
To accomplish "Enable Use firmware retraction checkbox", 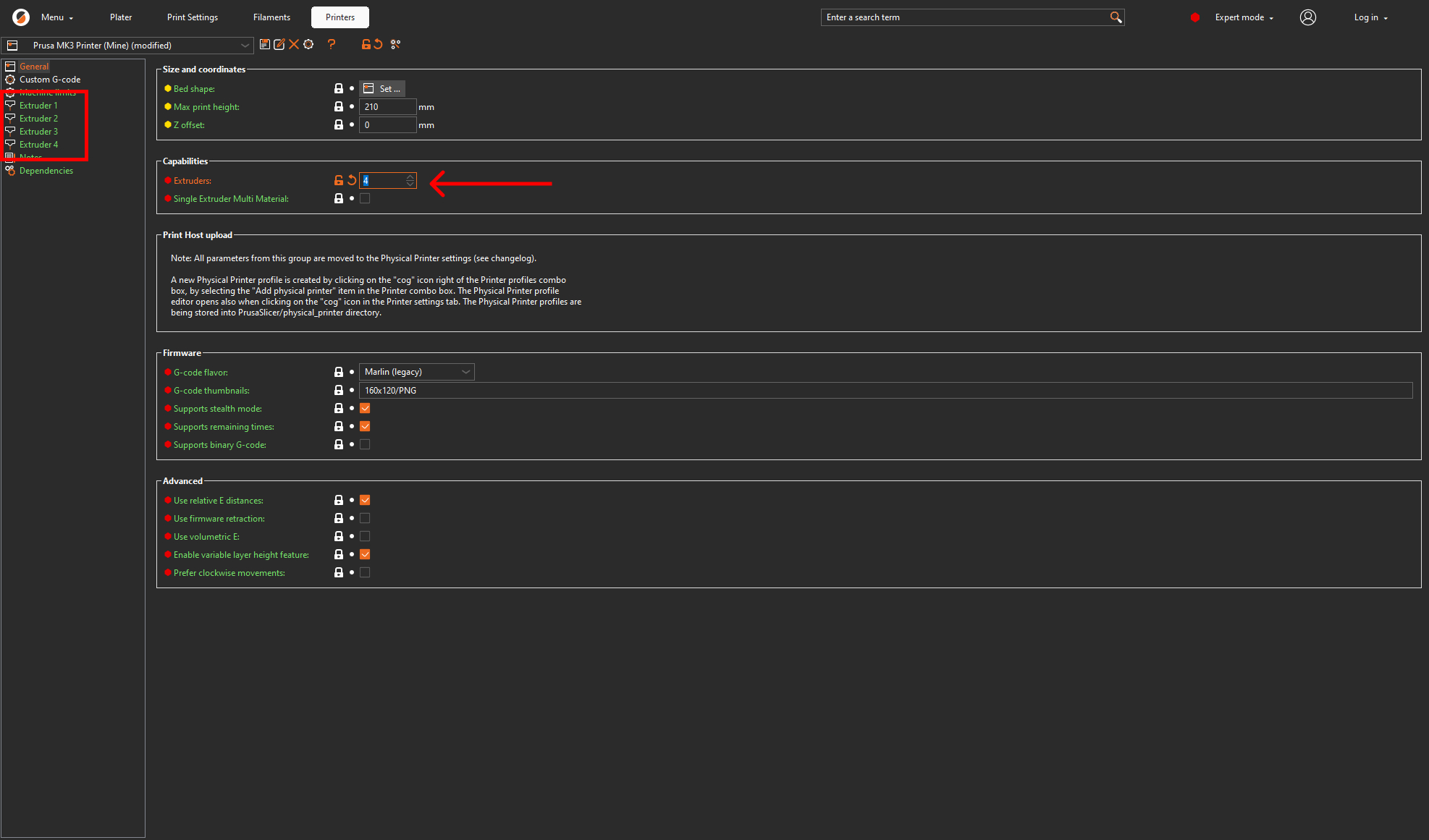I will (x=365, y=518).
